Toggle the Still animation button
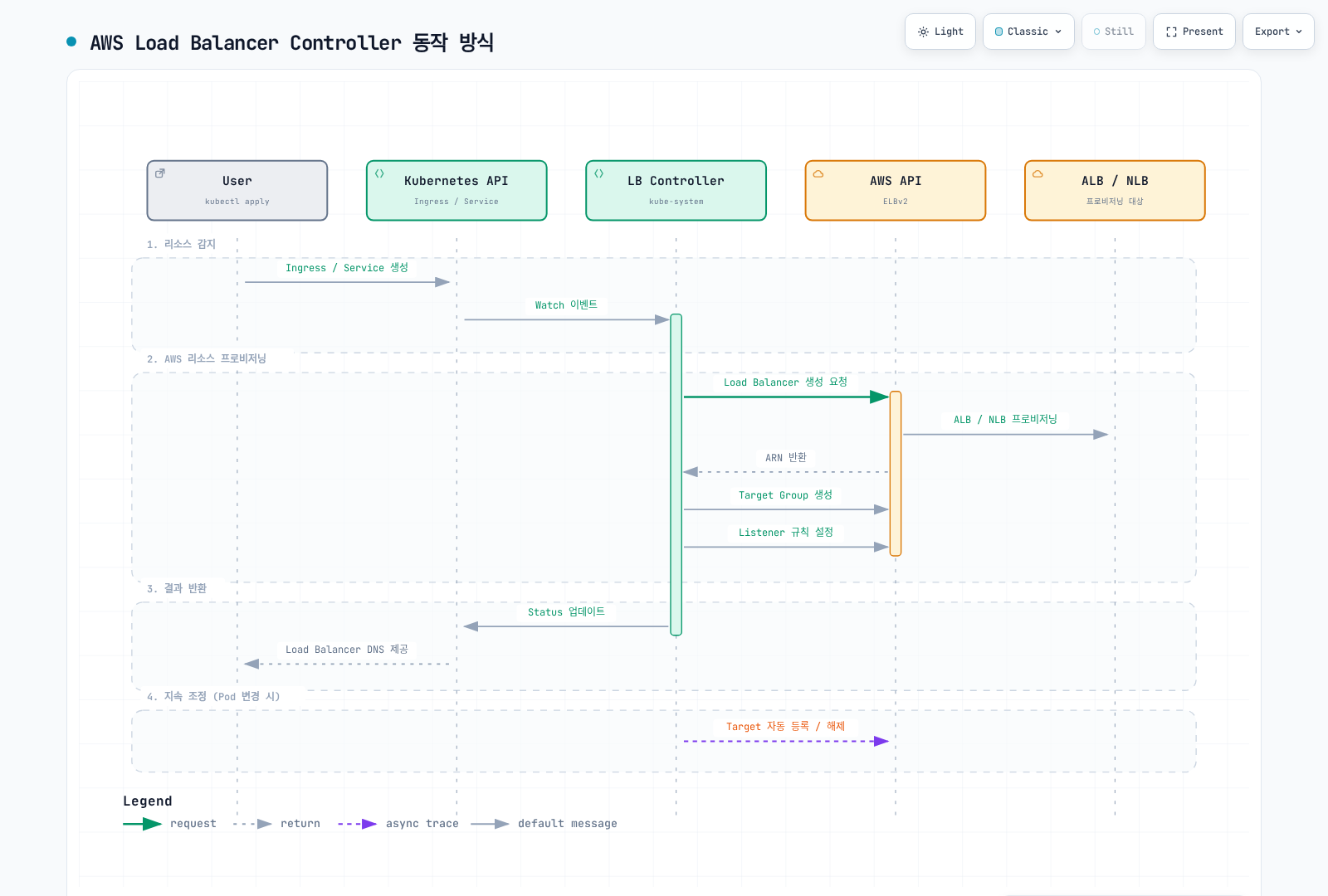The height and width of the screenshot is (896, 1328). 1114,32
